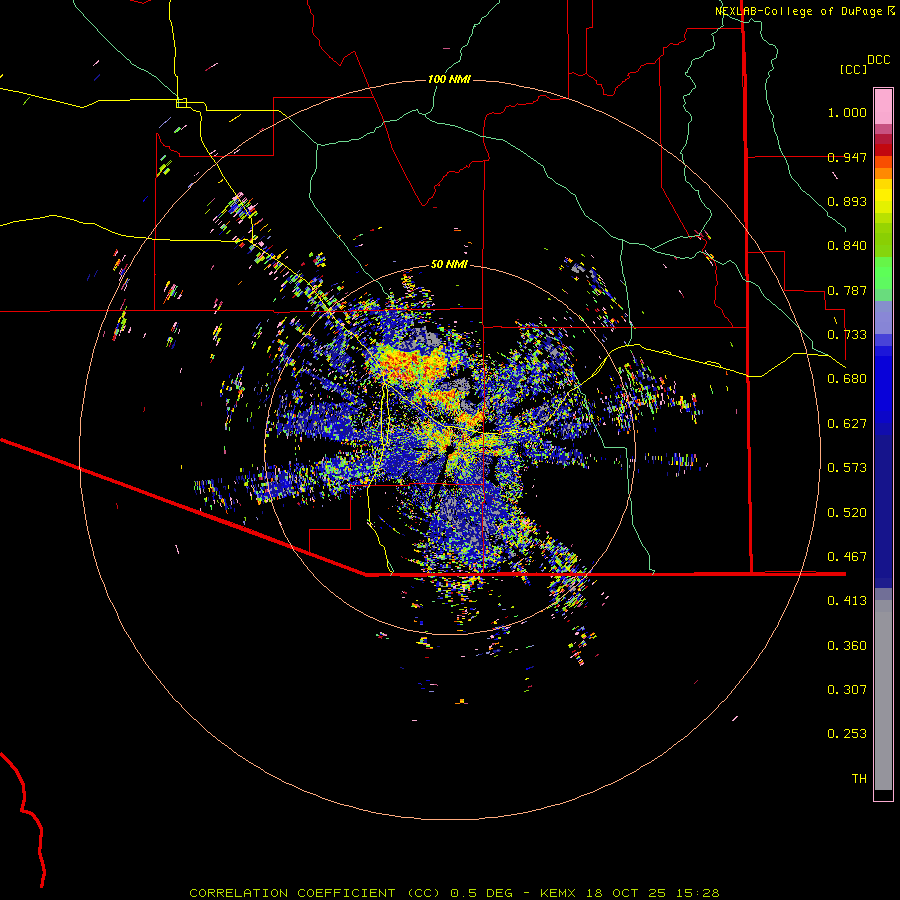
Task: Click the bright green color bar segment
Action: point(883,273)
